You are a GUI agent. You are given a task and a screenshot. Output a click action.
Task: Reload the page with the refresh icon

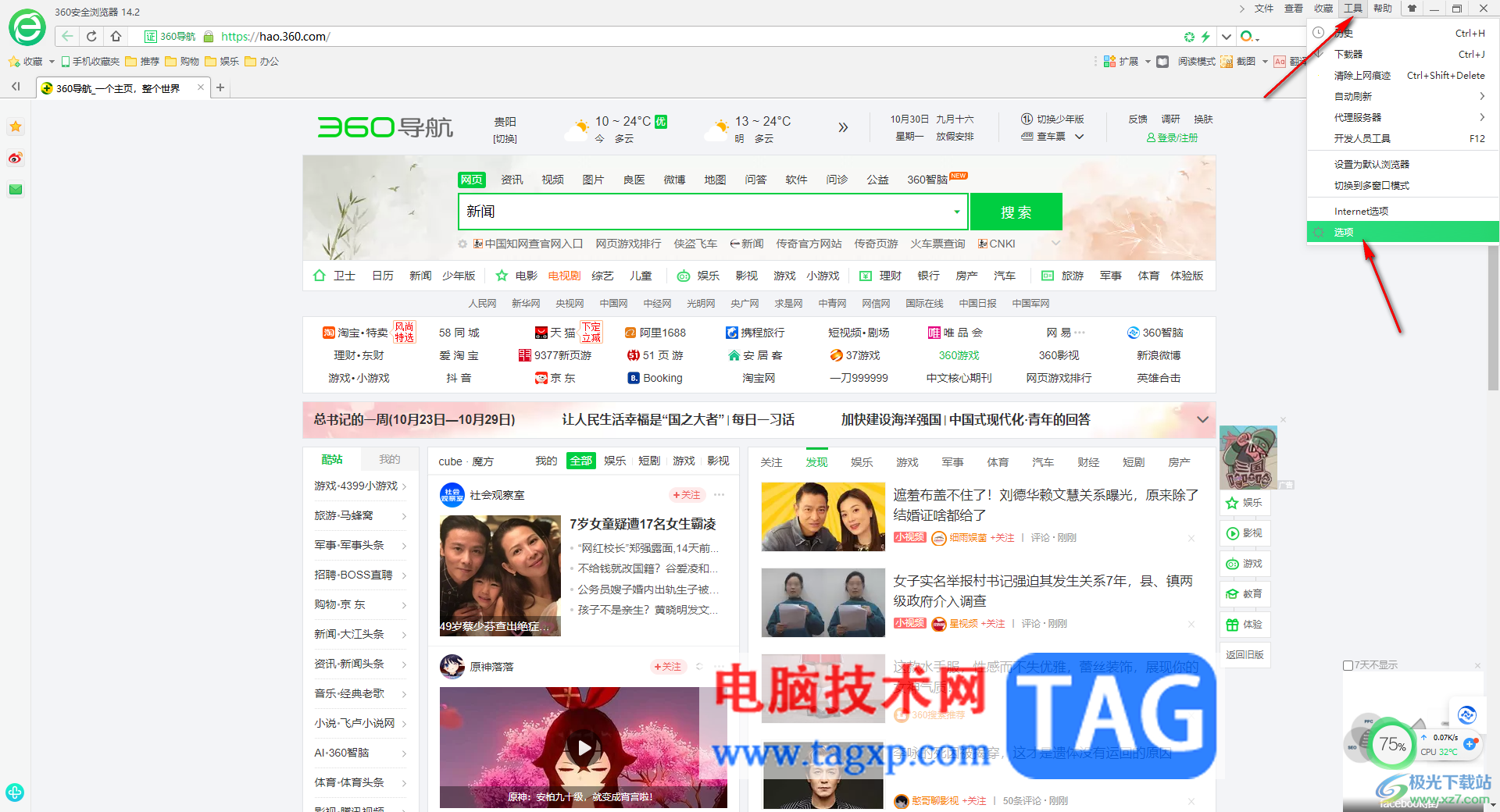click(91, 36)
